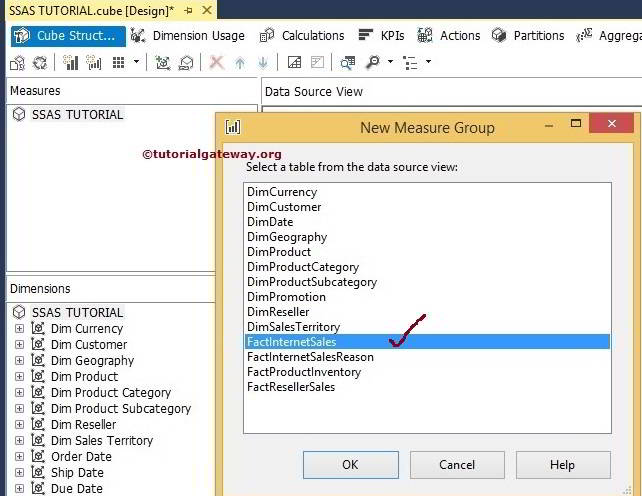The width and height of the screenshot is (642, 496).
Task: Click the Move Down arrow icon
Action: click(263, 62)
